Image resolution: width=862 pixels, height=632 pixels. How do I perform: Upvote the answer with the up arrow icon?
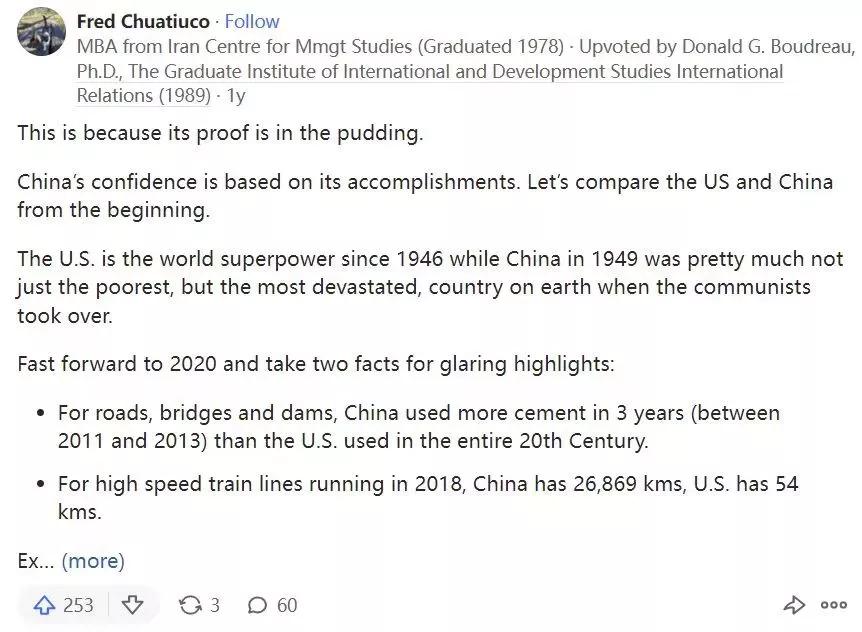44,605
